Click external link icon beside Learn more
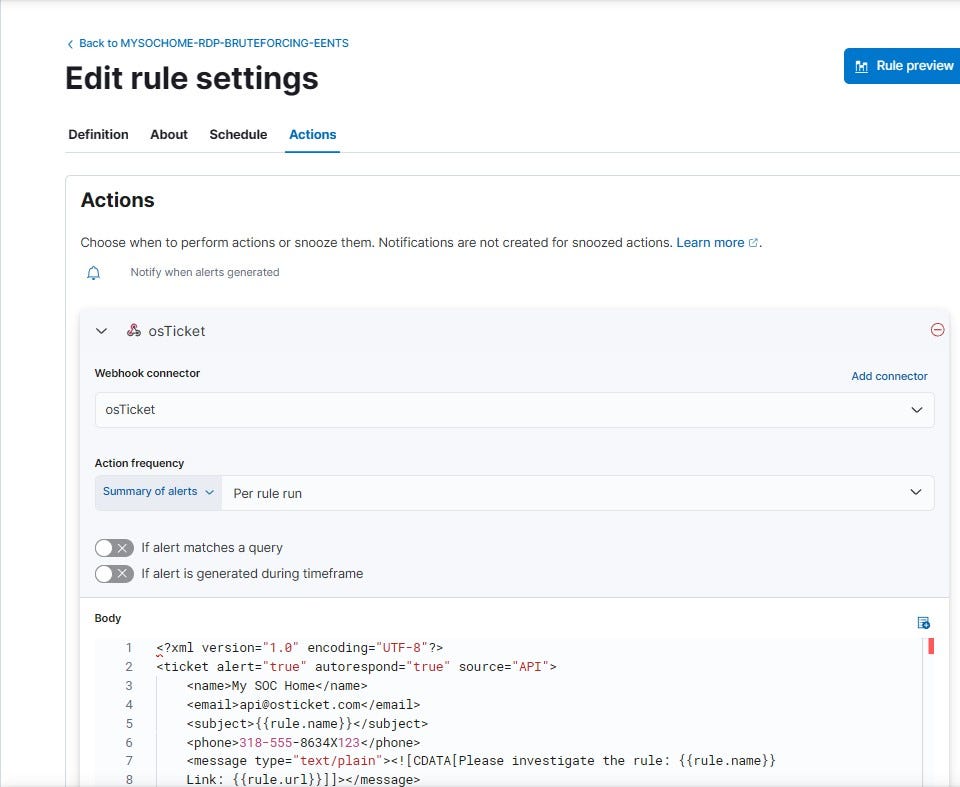Screen dimensions: 960x787 coord(753,243)
